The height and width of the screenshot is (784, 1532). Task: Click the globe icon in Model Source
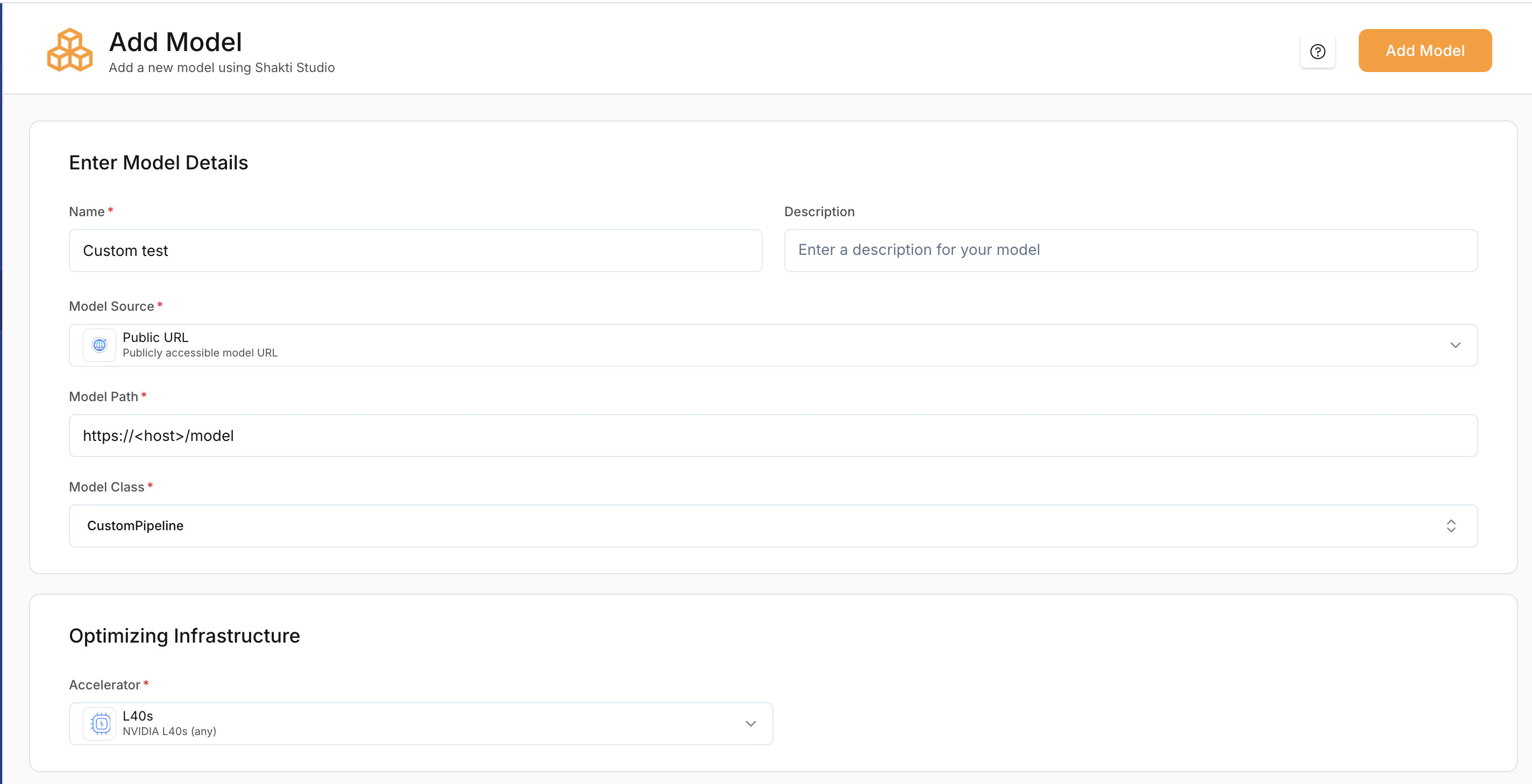pyautogui.click(x=100, y=345)
